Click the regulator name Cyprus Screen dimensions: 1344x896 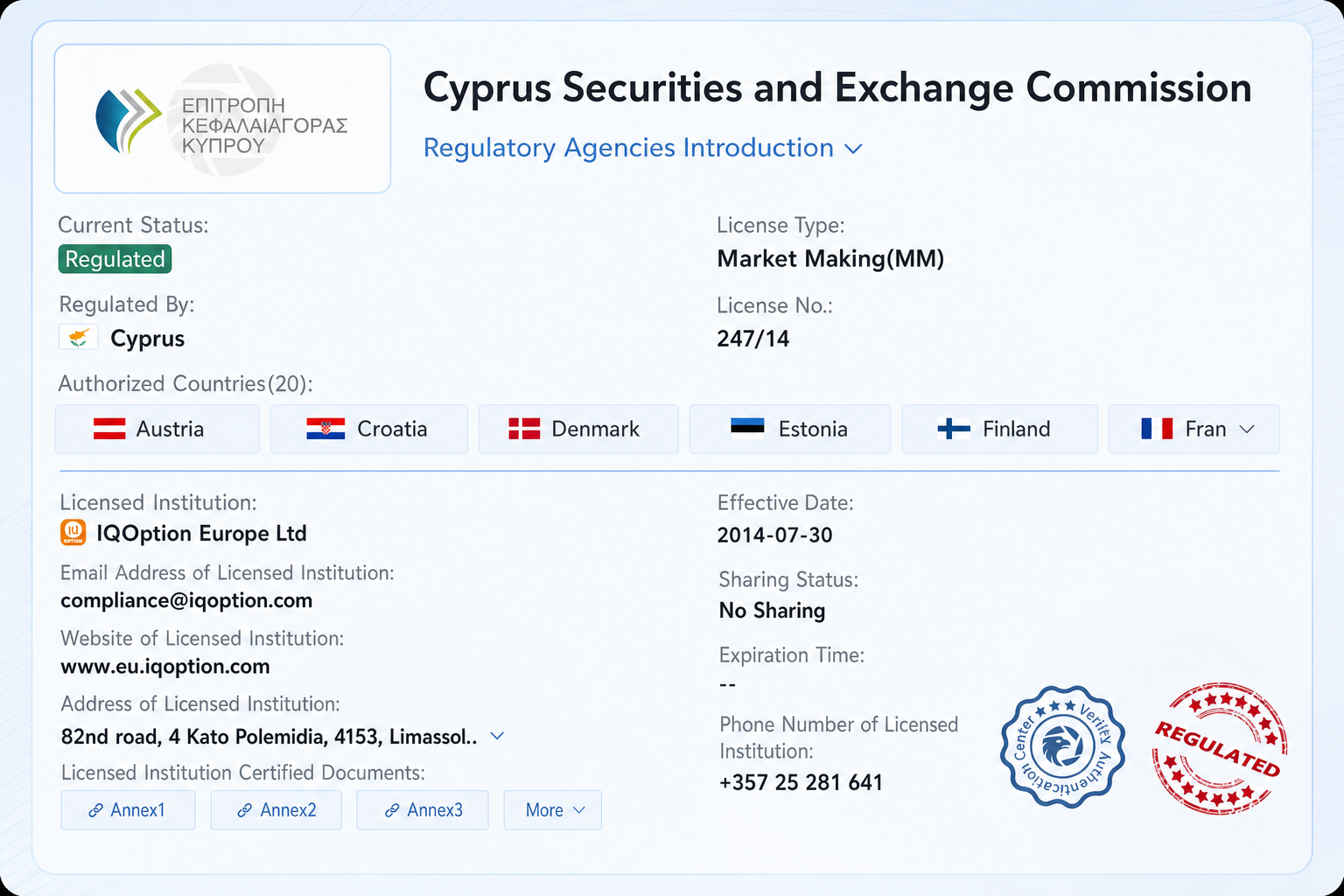pyautogui.click(x=147, y=339)
